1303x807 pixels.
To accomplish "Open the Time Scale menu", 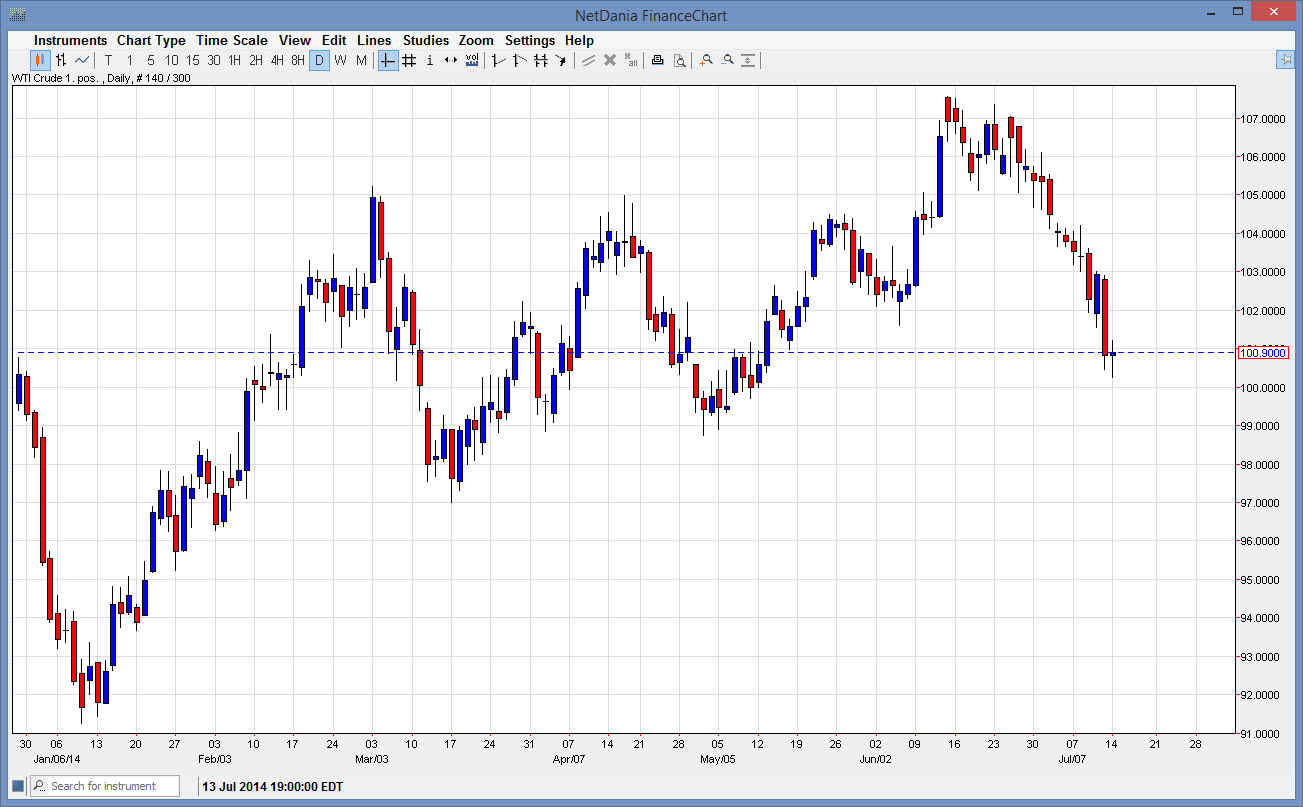I will pyautogui.click(x=231, y=40).
